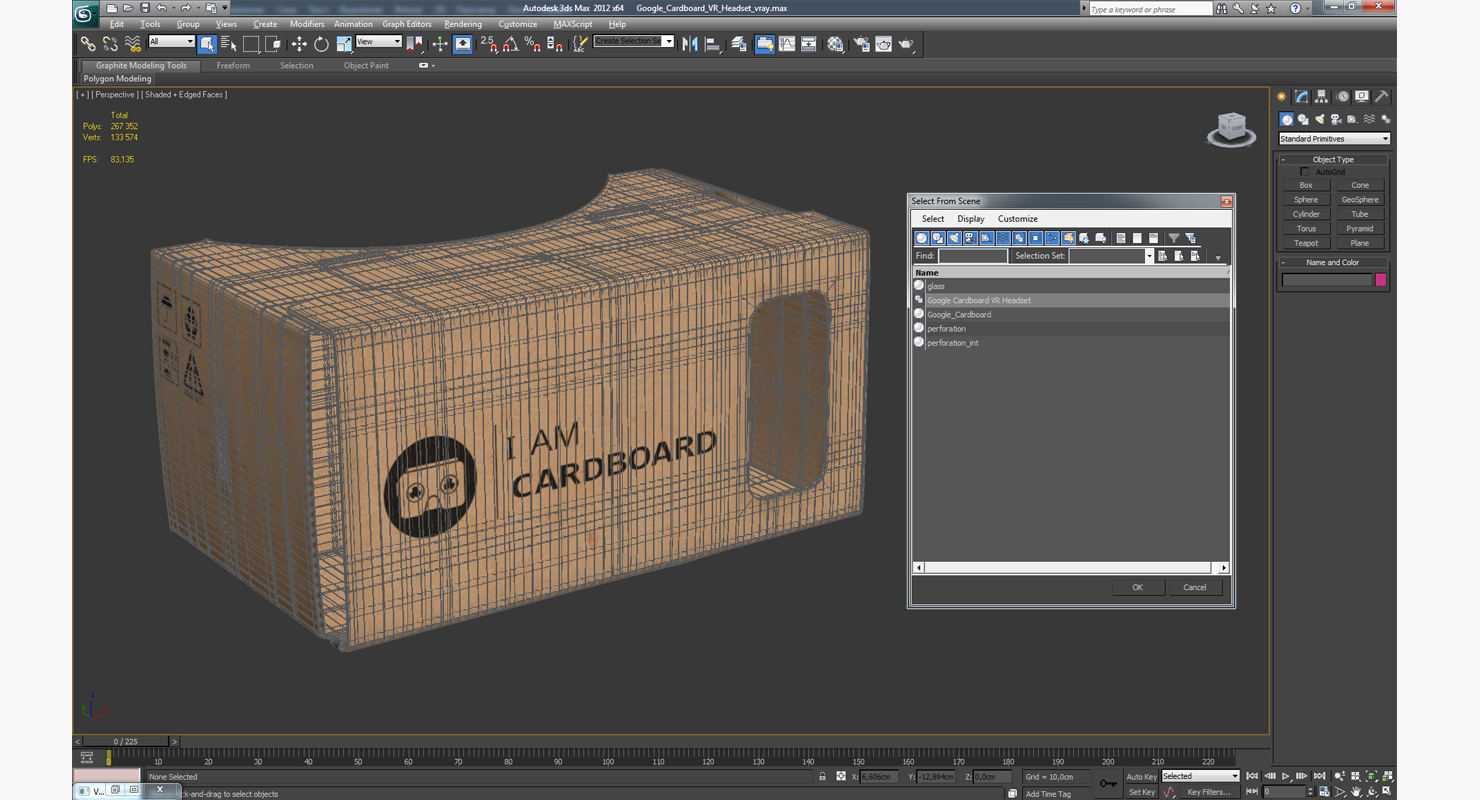Toggle Display Cameras filter in Select From Scene
Screen dimensions: 1480x800
click(970, 238)
